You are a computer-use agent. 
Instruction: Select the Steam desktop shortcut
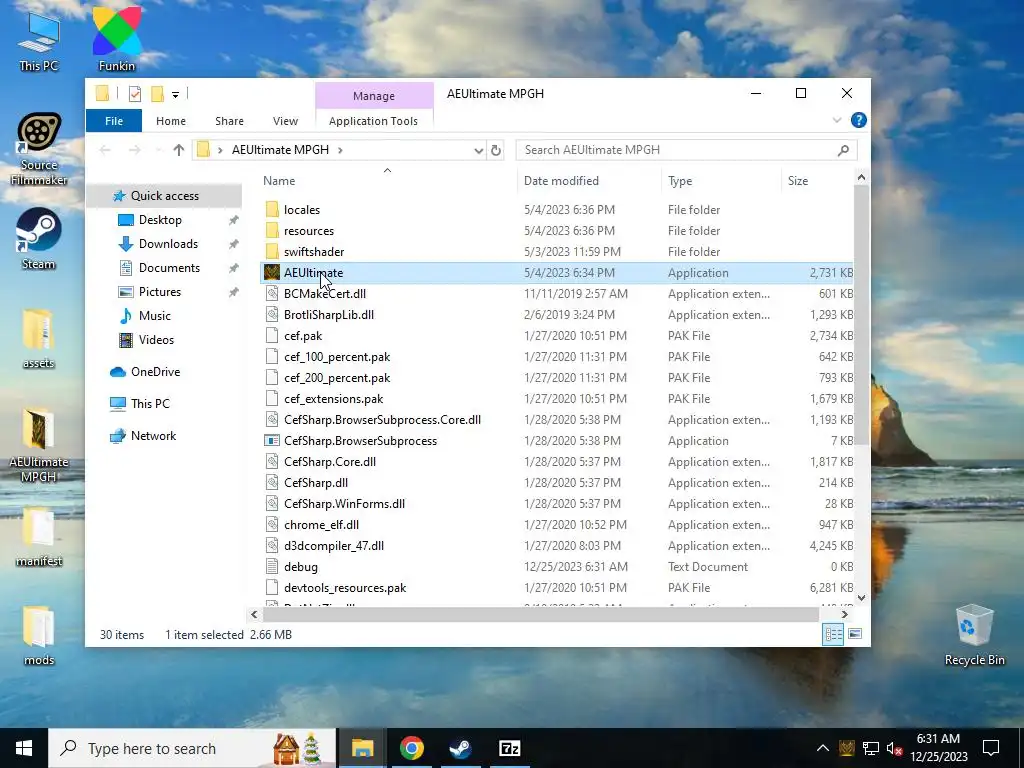39,238
